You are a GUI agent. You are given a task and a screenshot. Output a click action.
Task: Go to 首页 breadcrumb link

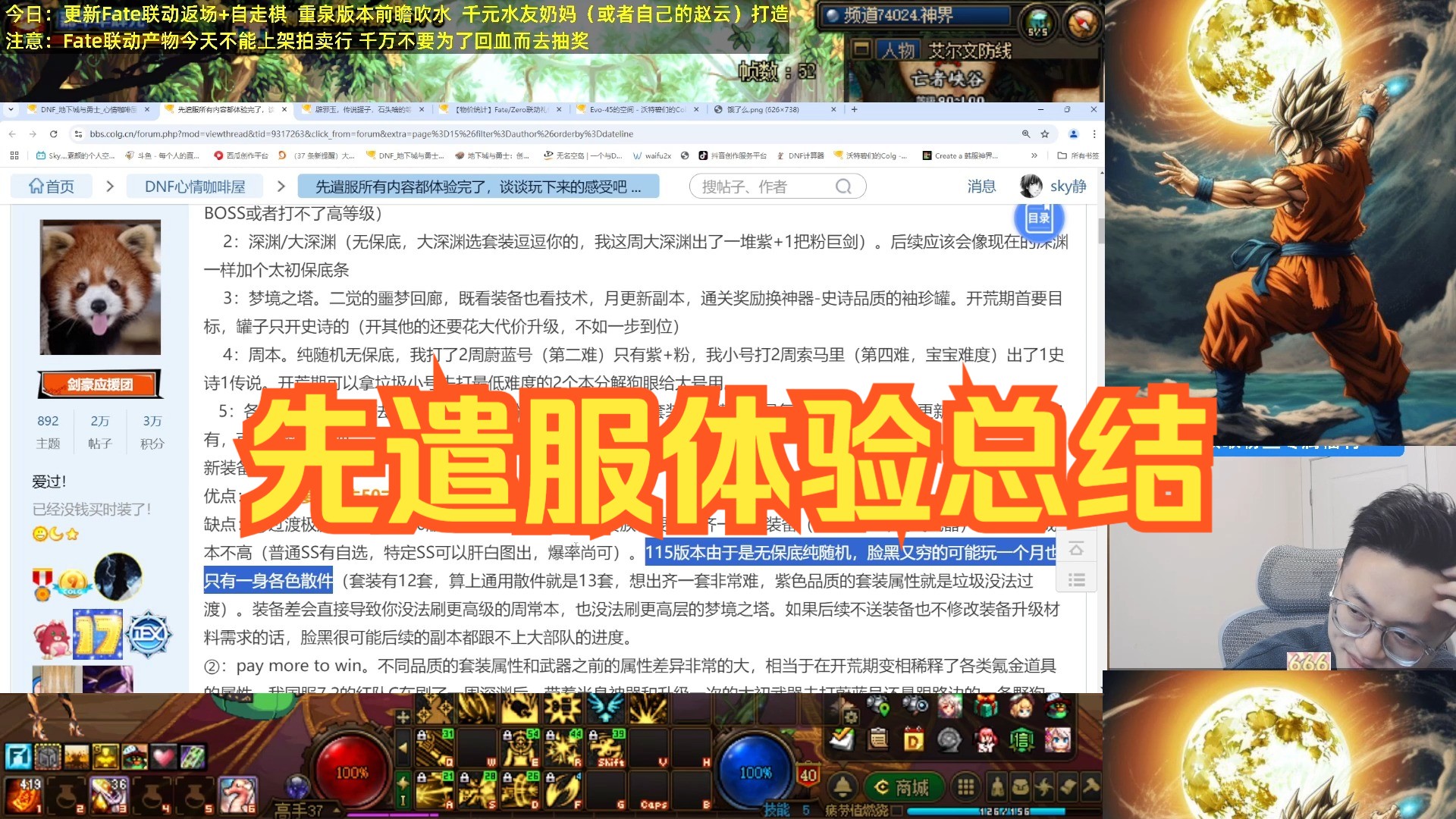[52, 187]
